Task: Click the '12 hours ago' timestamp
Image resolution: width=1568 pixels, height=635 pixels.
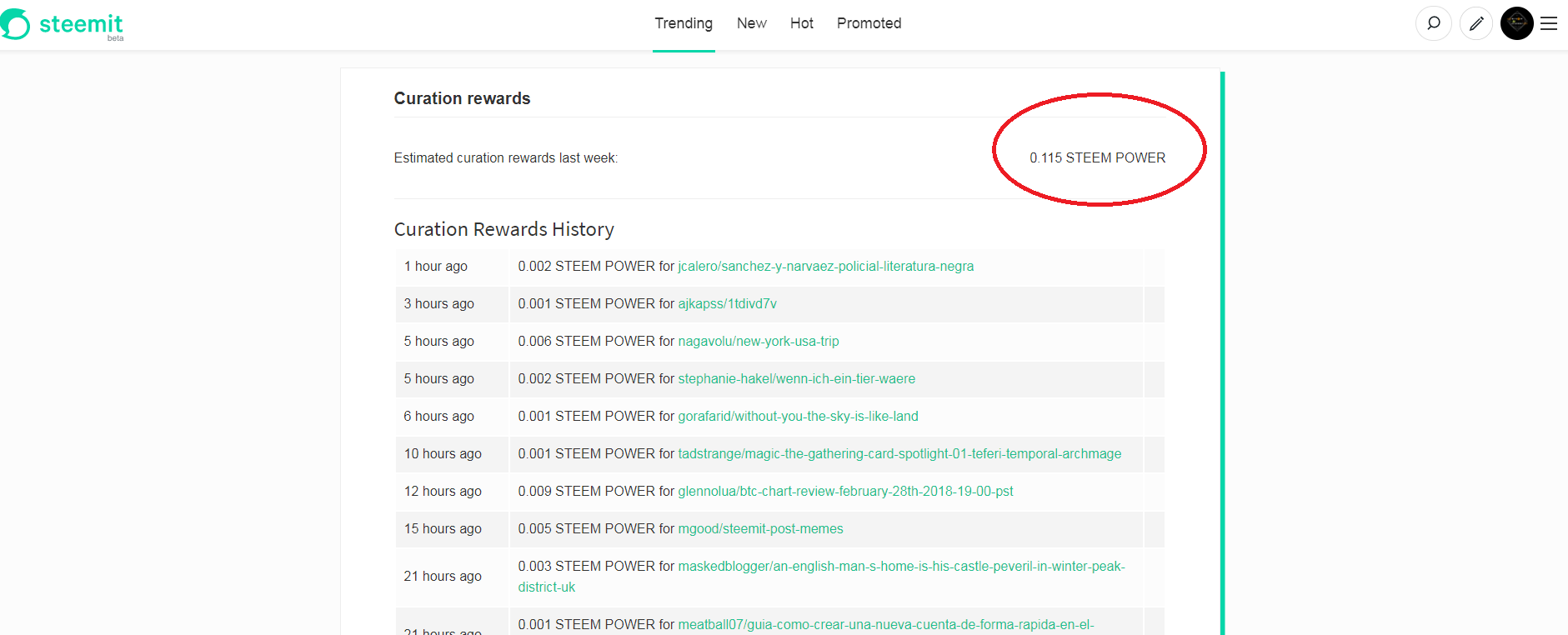Action: coord(443,492)
